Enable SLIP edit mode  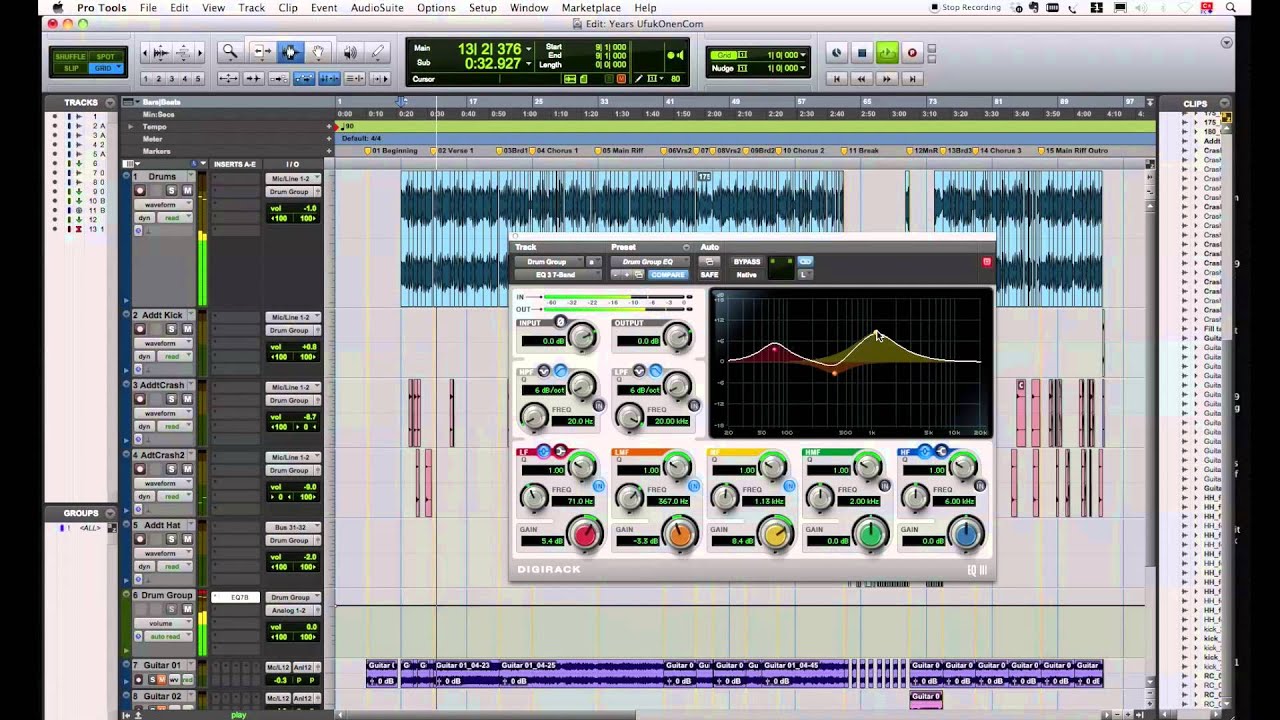point(71,69)
